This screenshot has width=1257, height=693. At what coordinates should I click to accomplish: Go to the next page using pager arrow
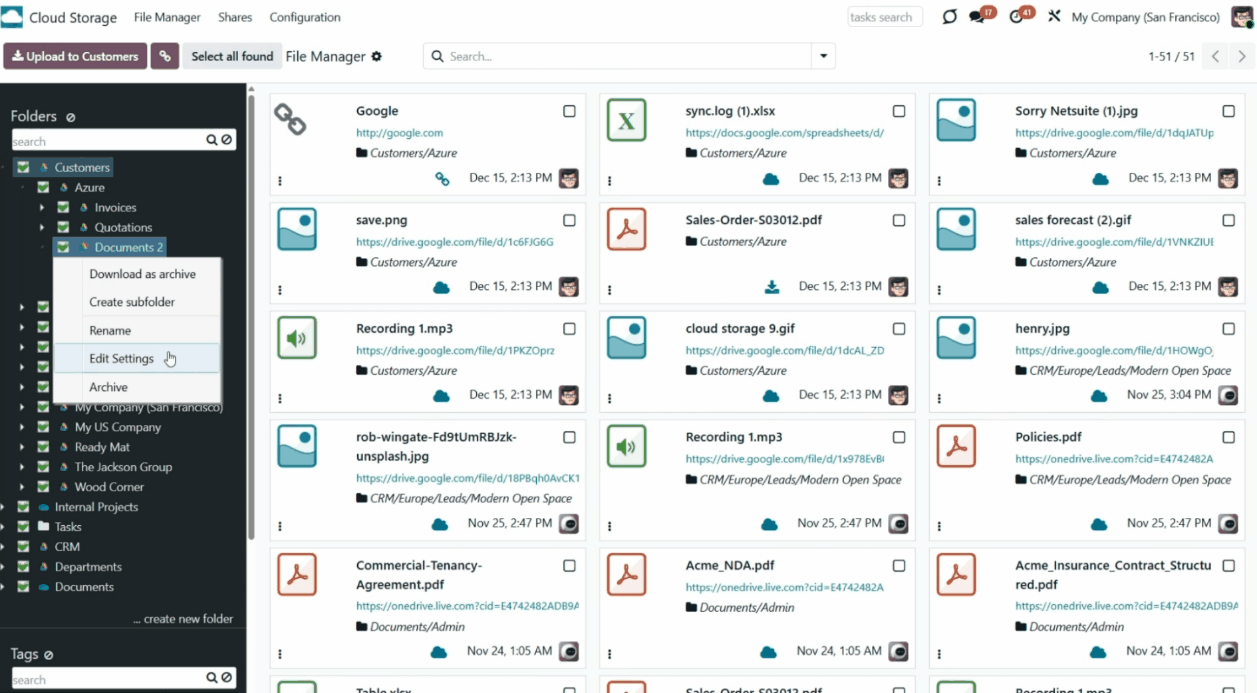click(1242, 57)
